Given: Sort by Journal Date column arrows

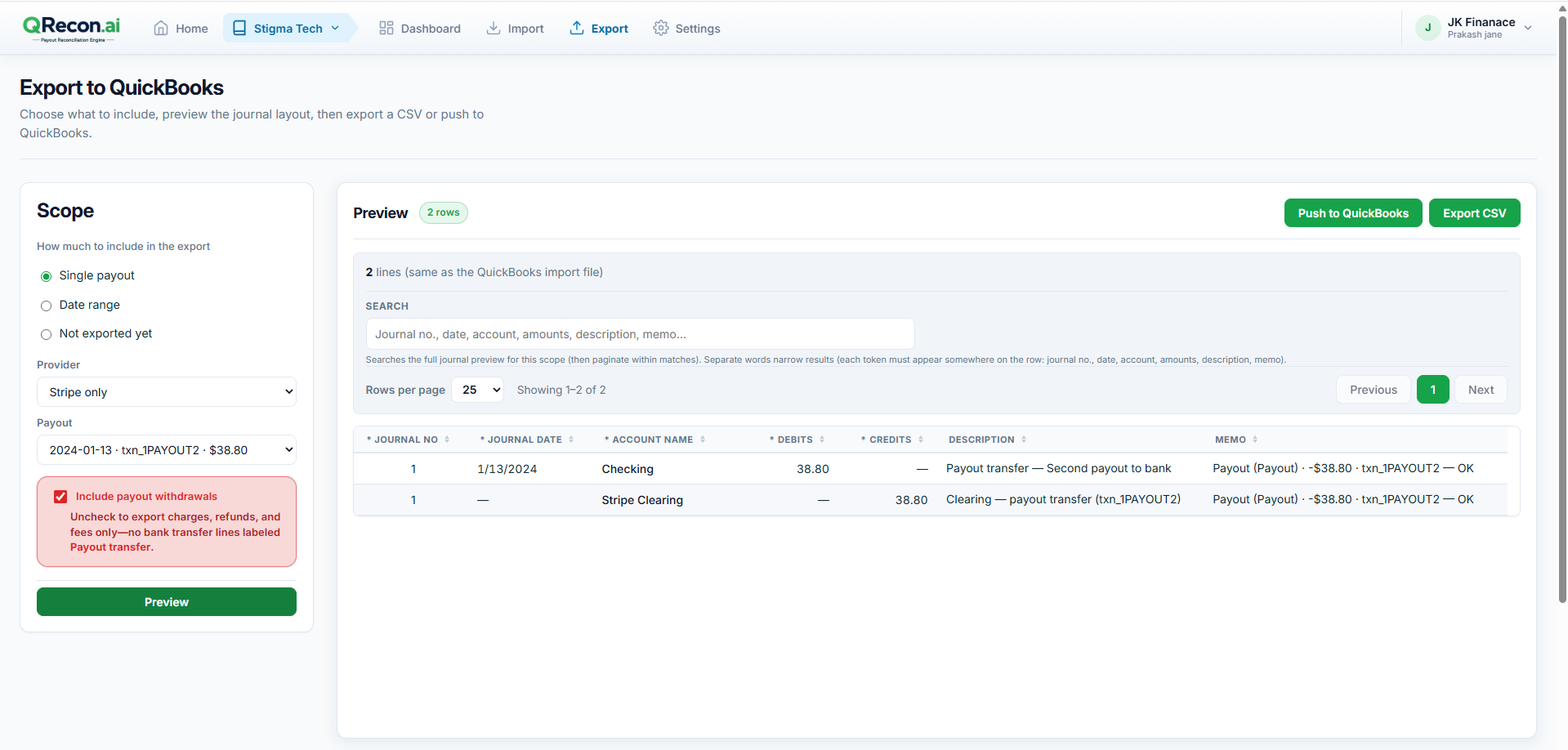Looking at the screenshot, I should [571, 440].
